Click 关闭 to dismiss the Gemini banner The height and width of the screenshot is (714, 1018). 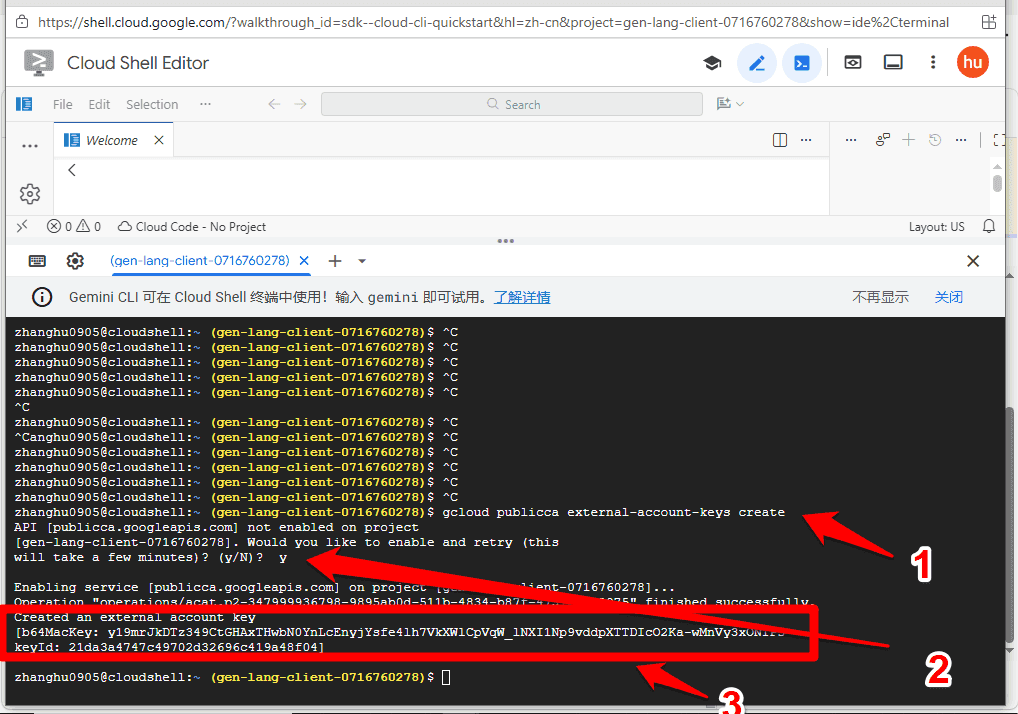[949, 297]
